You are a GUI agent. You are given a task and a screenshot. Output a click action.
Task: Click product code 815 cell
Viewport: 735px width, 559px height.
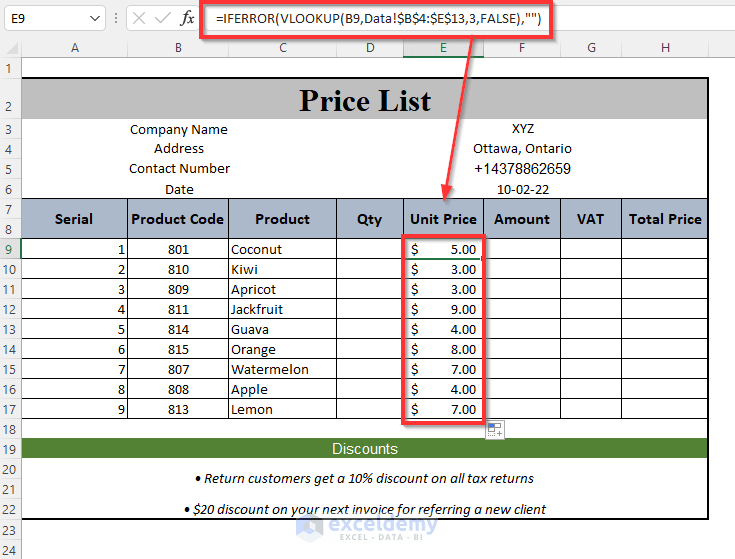coord(178,350)
